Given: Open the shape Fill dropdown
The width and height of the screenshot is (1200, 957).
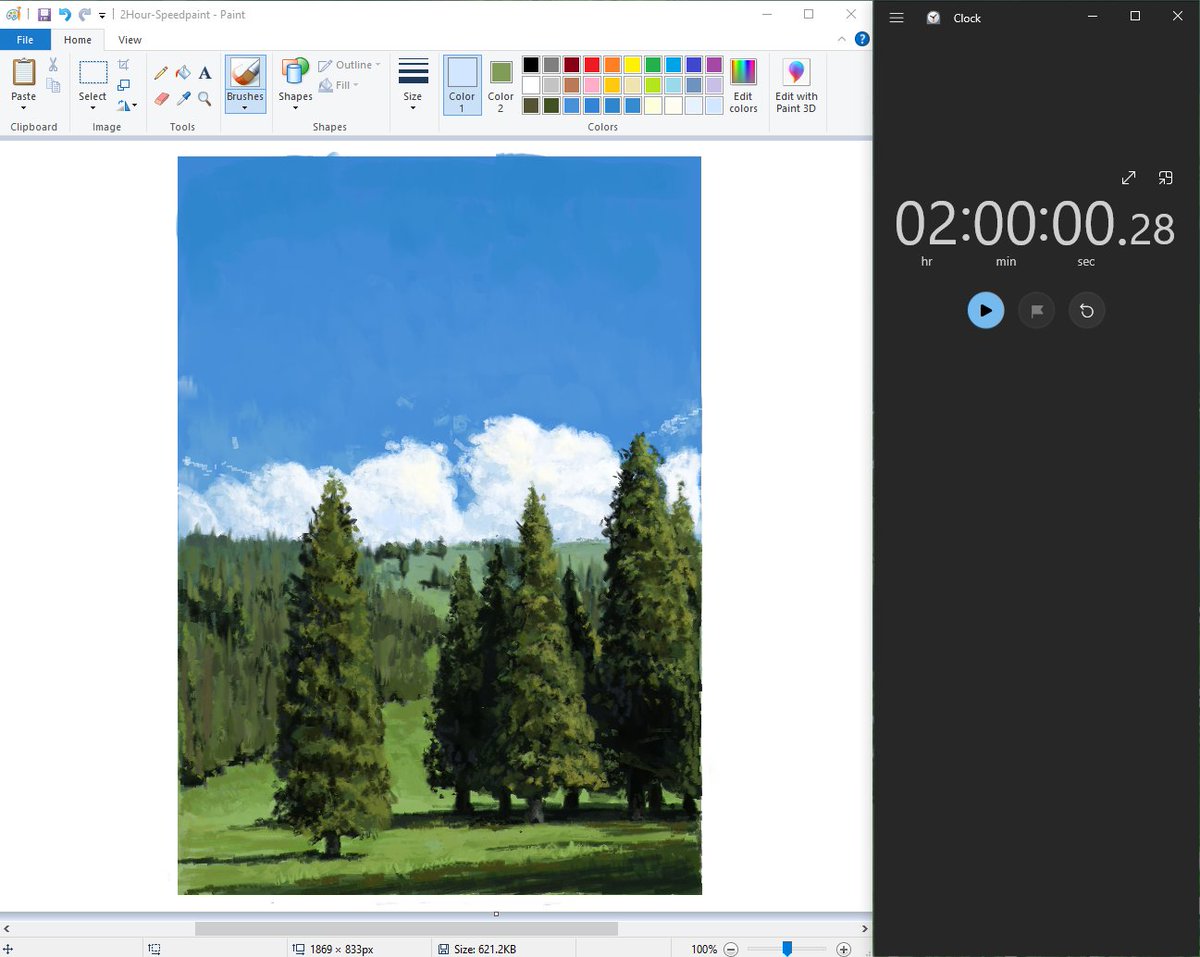Looking at the screenshot, I should (339, 86).
